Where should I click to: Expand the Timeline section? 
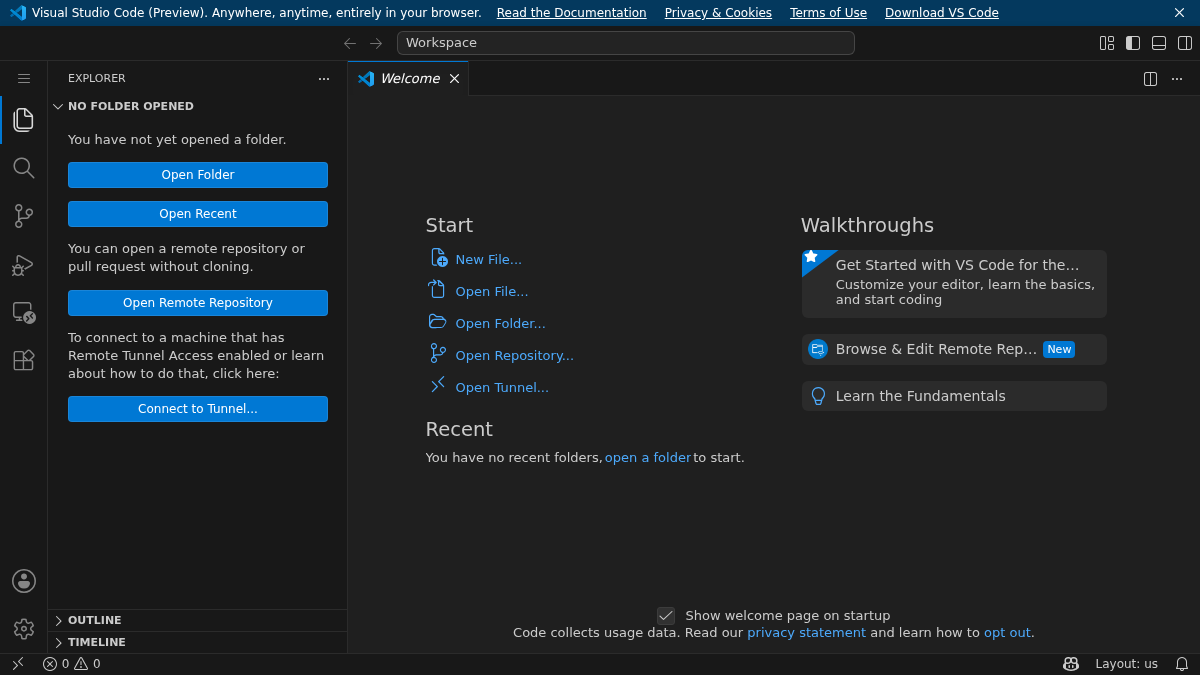[197, 642]
